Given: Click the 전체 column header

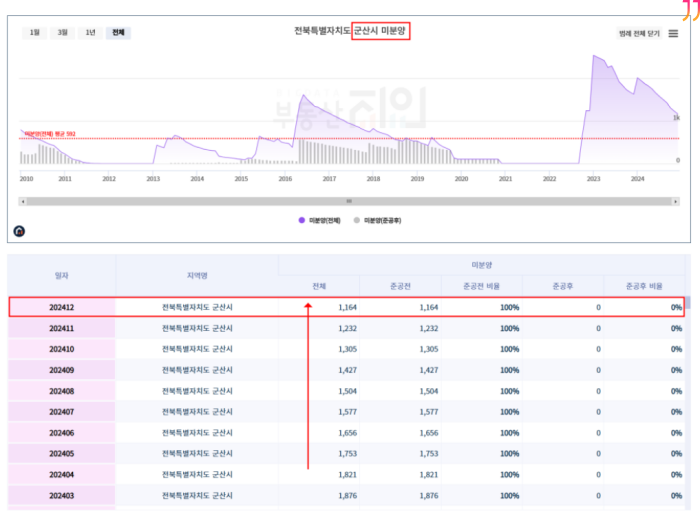Looking at the screenshot, I should [319, 286].
